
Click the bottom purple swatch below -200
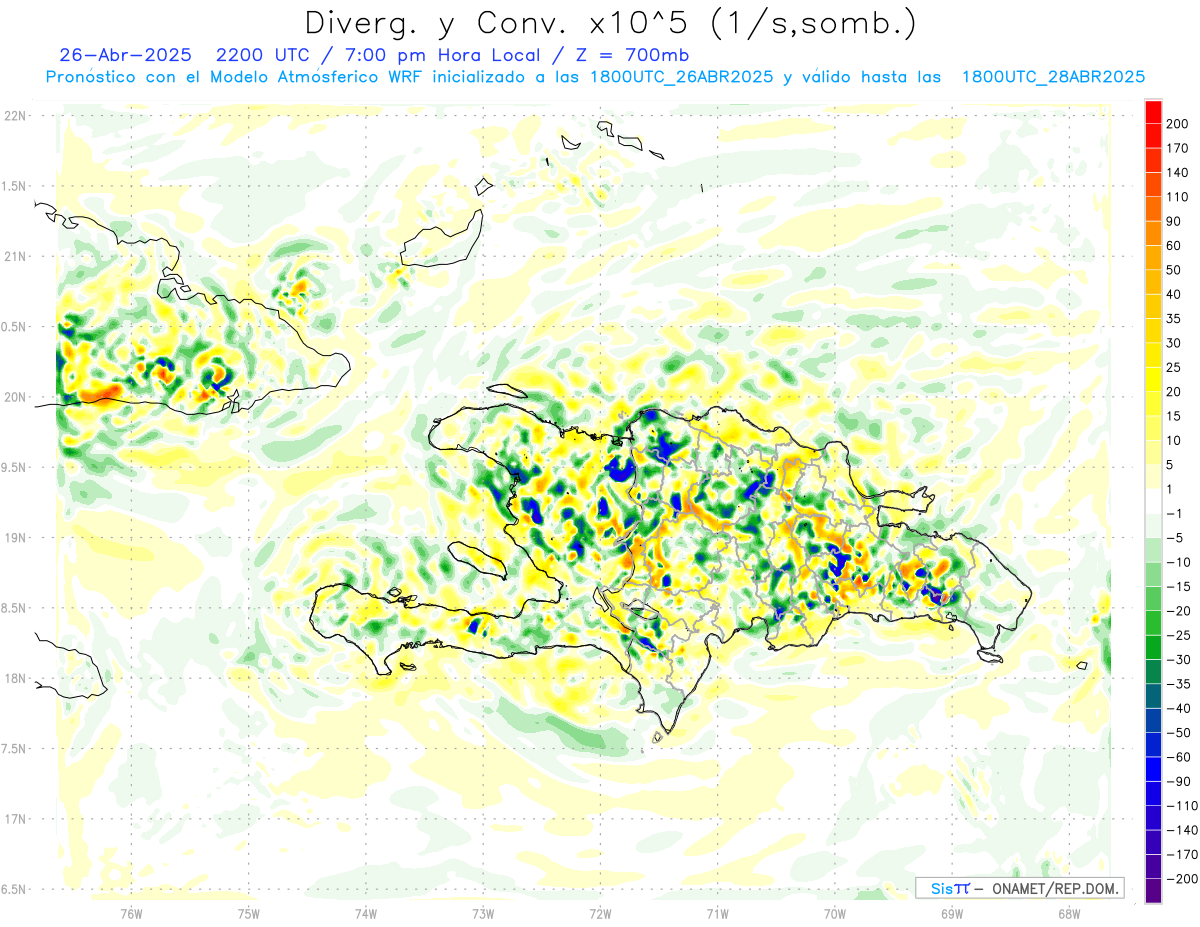tap(1153, 891)
